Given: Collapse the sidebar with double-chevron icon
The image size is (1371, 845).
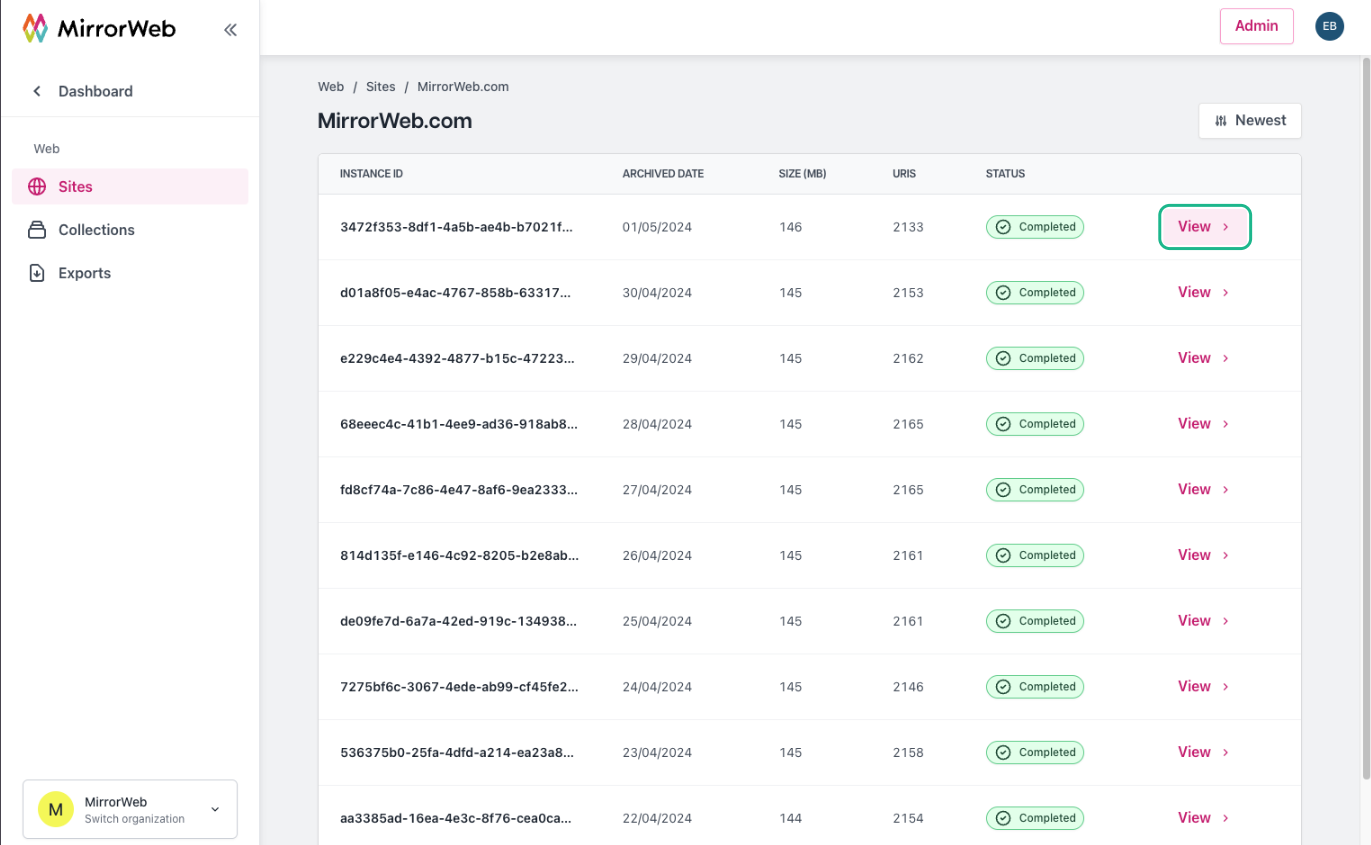Looking at the screenshot, I should [x=230, y=30].
